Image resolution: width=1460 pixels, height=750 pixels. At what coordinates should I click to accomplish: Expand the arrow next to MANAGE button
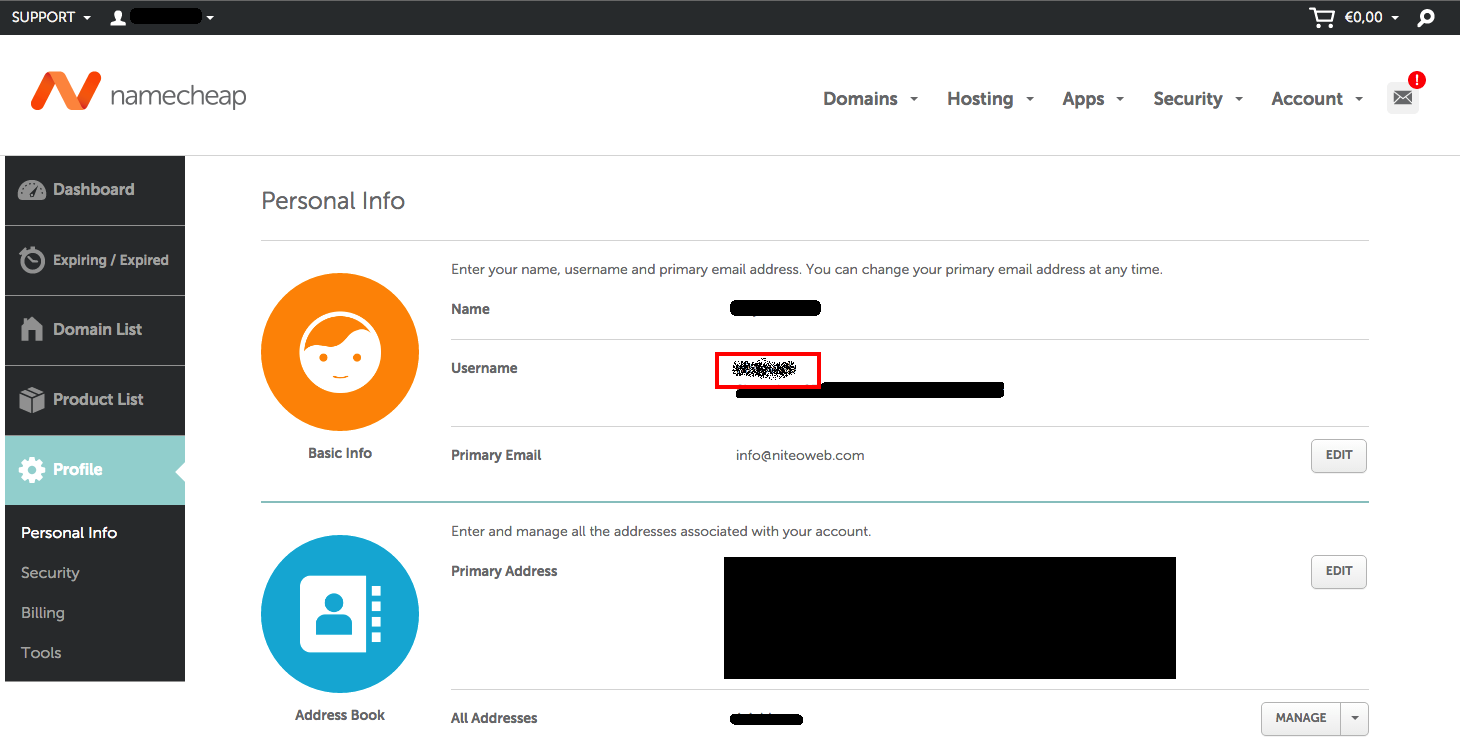click(x=1355, y=718)
